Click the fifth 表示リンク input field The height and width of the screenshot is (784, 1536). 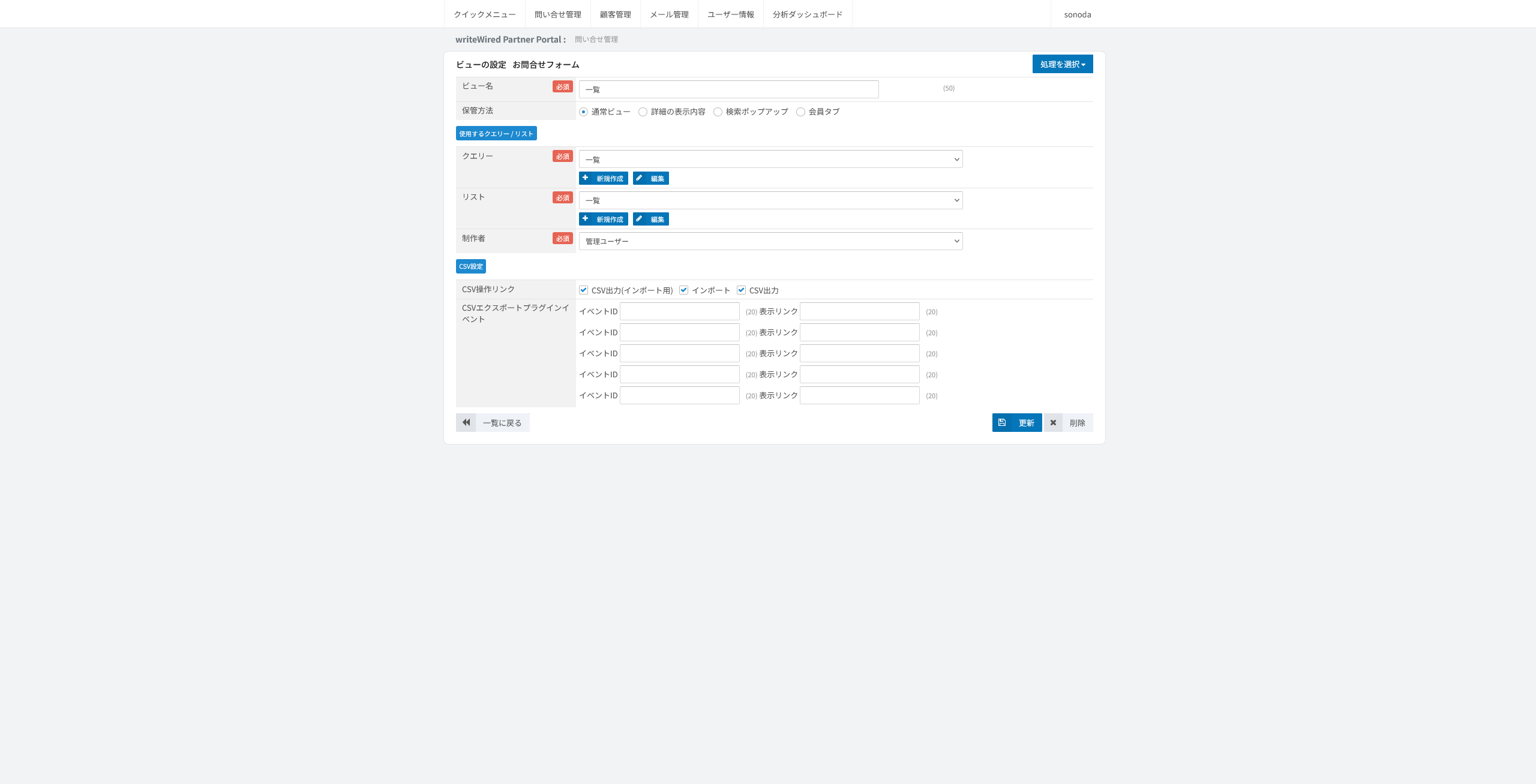pyautogui.click(x=860, y=395)
